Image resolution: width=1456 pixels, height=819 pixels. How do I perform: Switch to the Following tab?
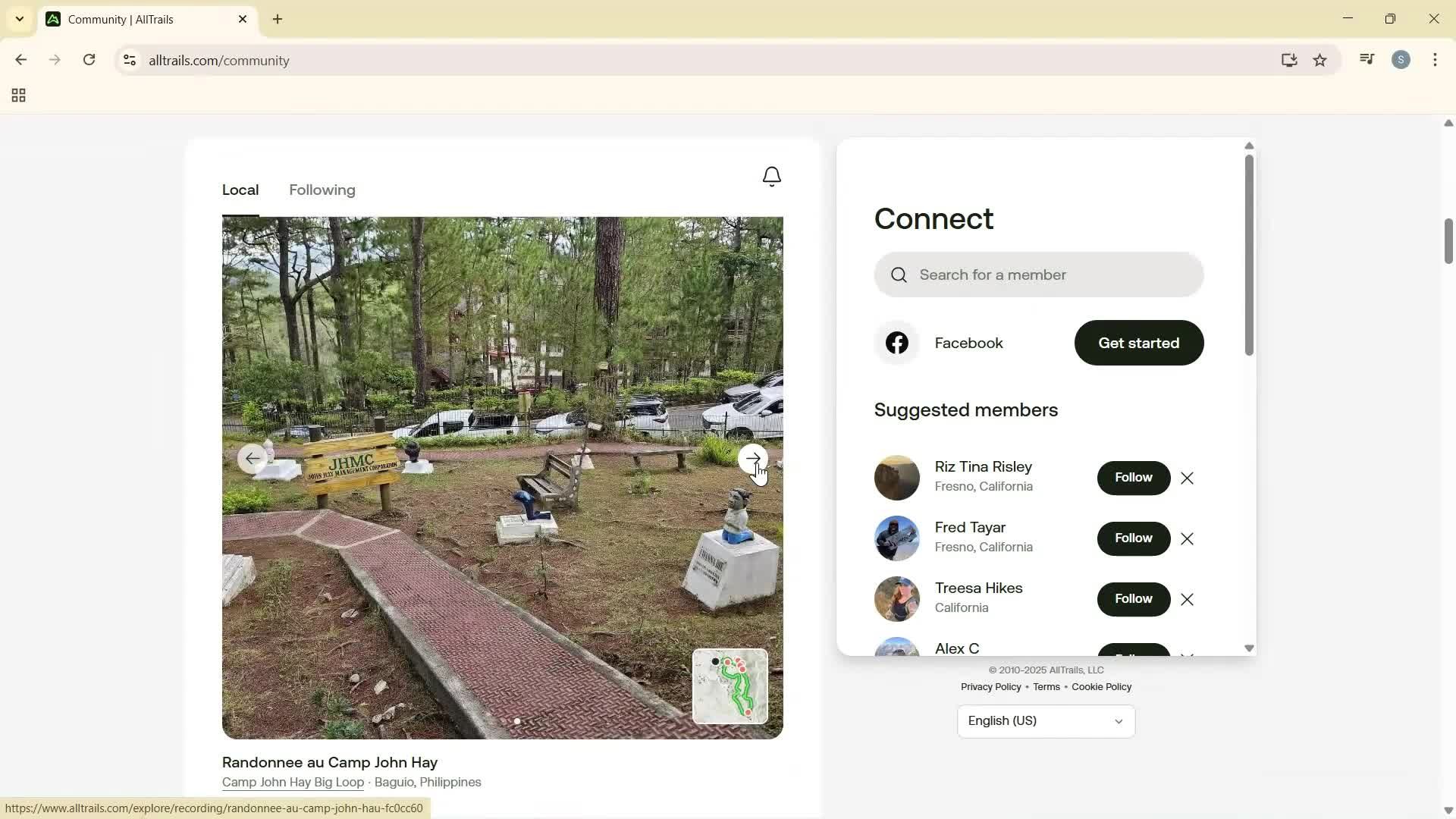(322, 190)
